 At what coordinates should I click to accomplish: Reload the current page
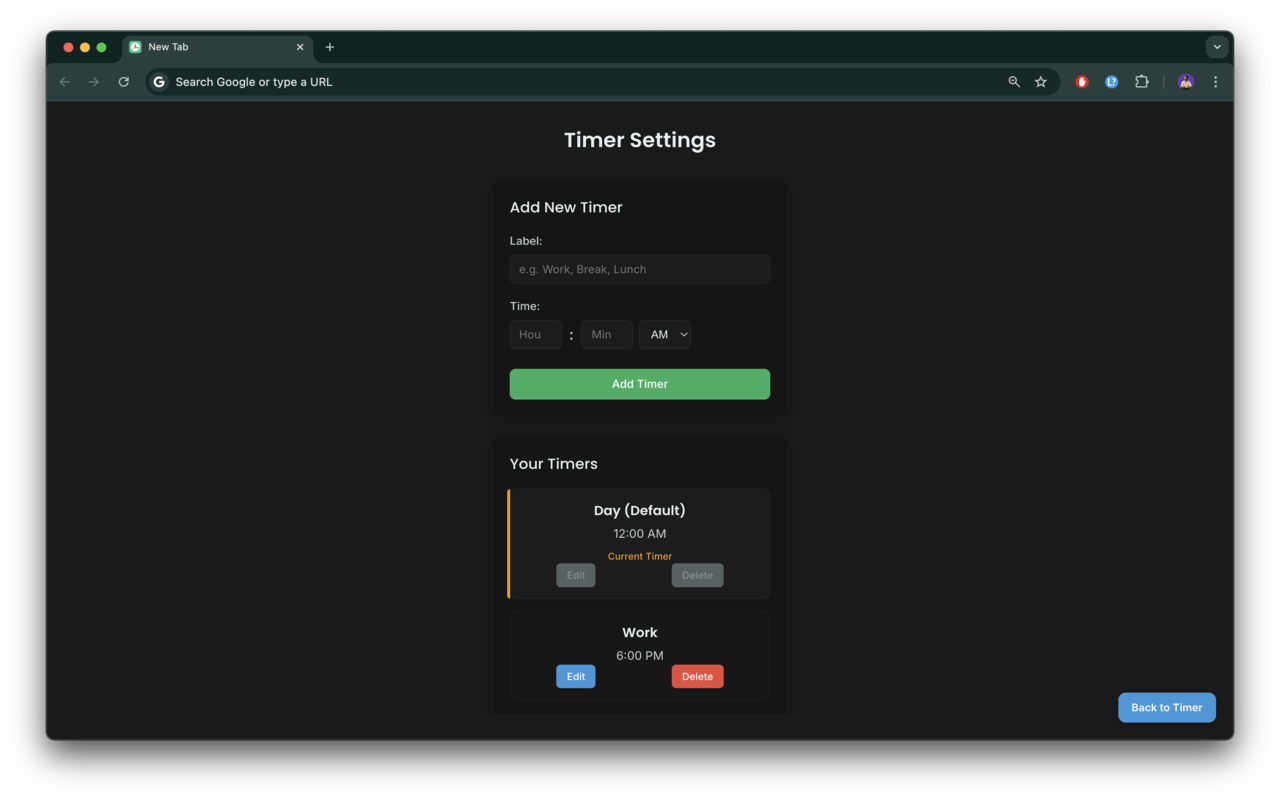[123, 81]
